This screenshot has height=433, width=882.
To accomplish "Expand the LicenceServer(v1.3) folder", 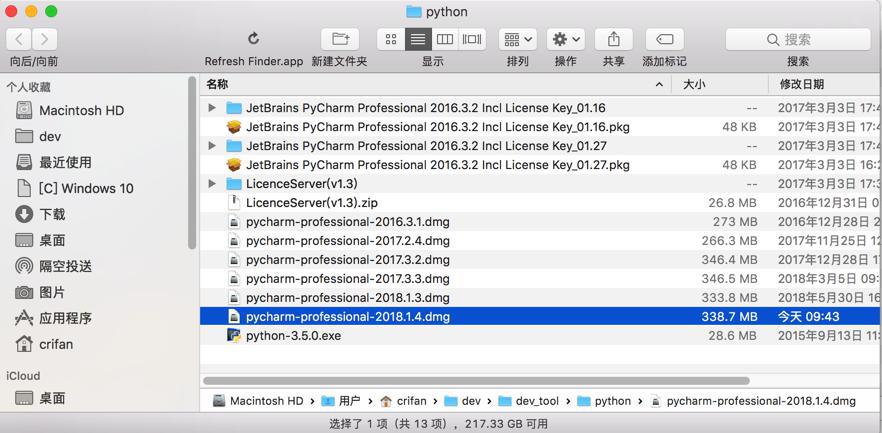I will (x=212, y=183).
